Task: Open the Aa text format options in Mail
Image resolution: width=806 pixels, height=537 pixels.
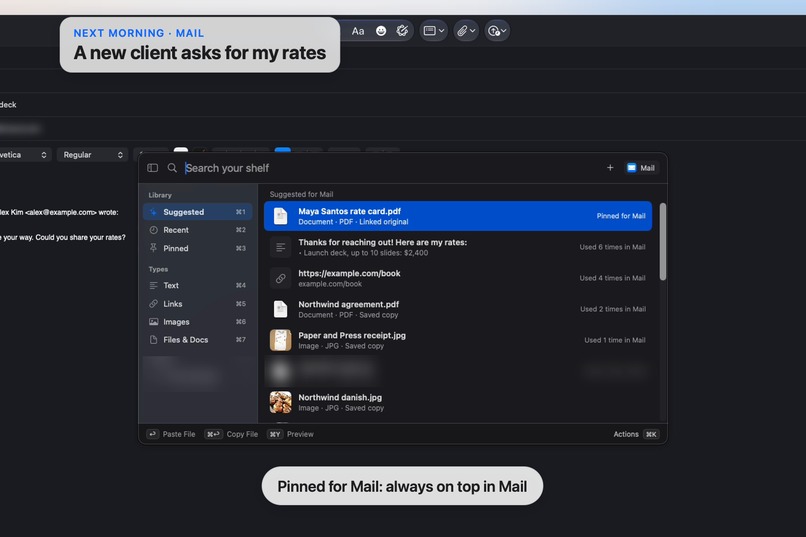Action: pos(358,31)
